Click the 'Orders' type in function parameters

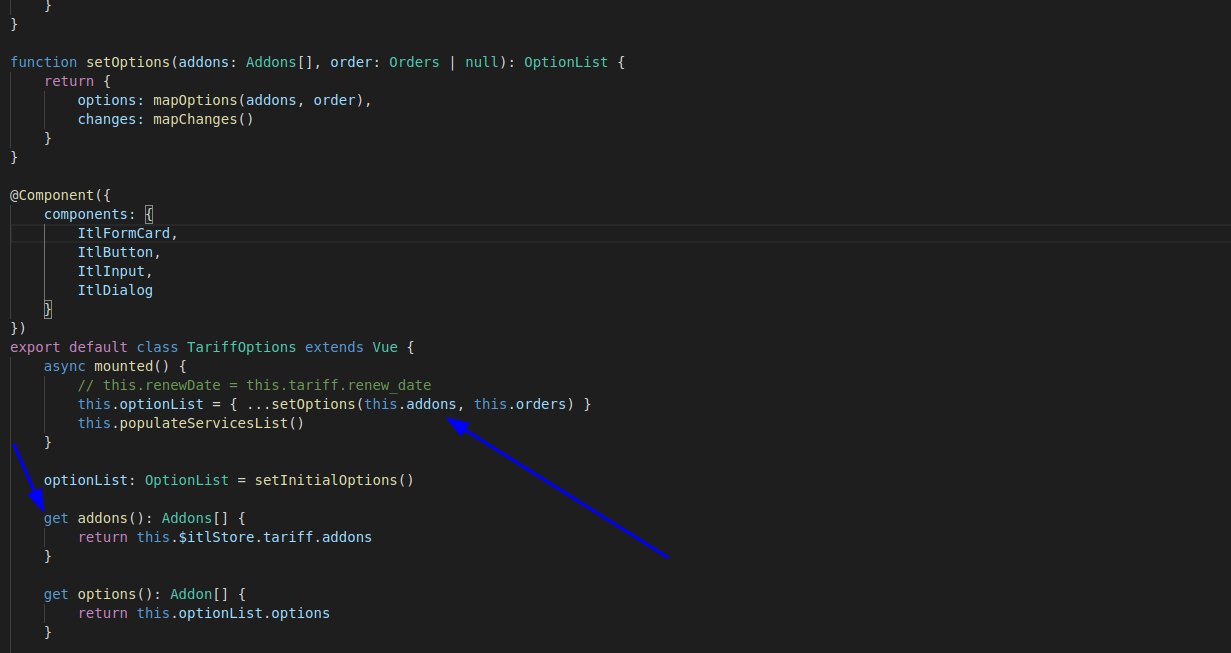414,62
